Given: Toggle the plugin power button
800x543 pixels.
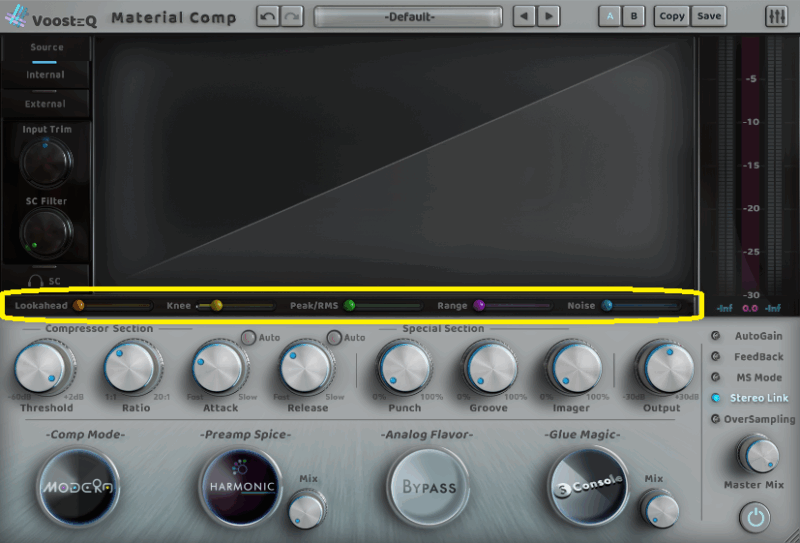Looking at the screenshot, I should (757, 516).
